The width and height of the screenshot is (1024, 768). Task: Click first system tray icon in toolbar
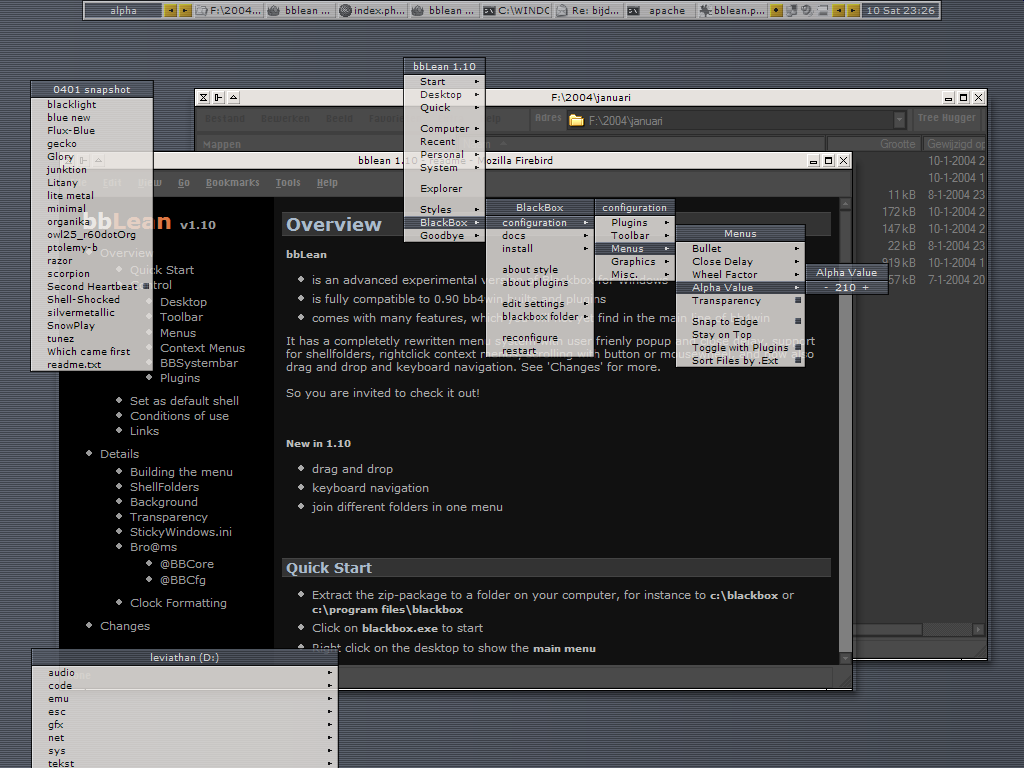coord(792,10)
